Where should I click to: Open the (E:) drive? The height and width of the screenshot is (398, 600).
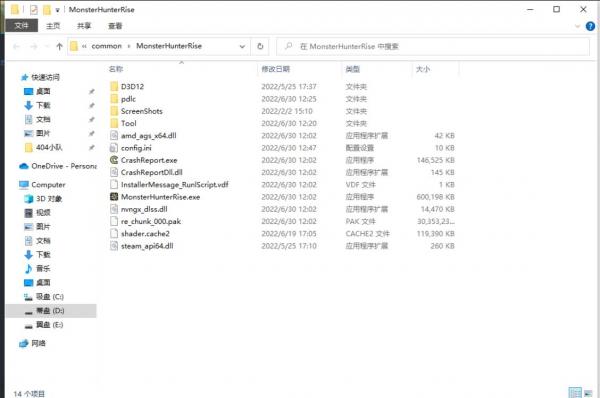pyautogui.click(x=50, y=325)
